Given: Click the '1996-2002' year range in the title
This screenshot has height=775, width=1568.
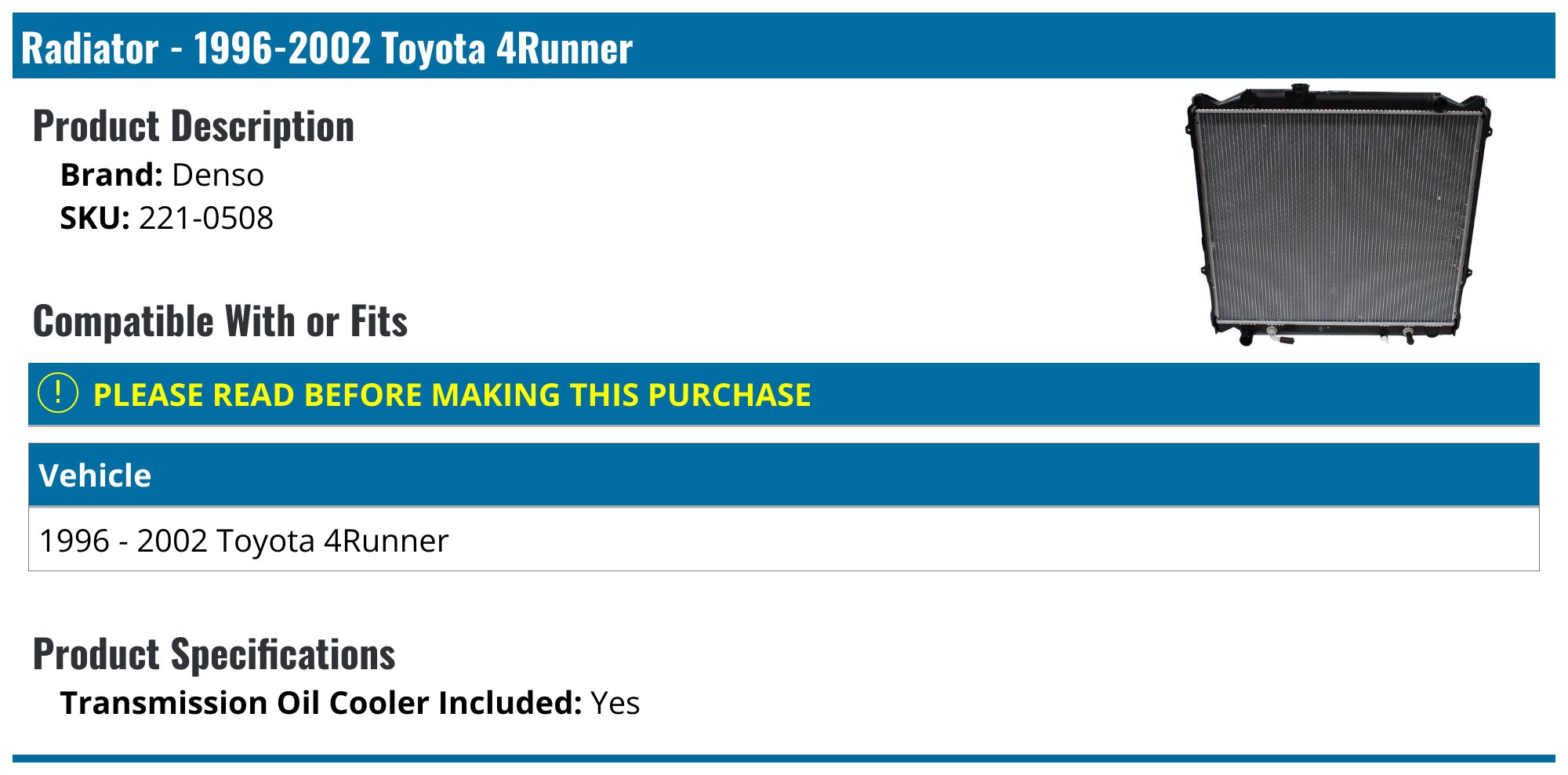Looking at the screenshot, I should (281, 49).
